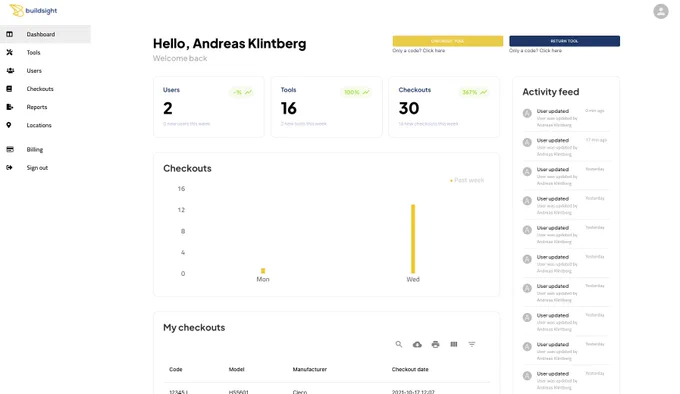Sort table by Model column header

tap(236, 369)
